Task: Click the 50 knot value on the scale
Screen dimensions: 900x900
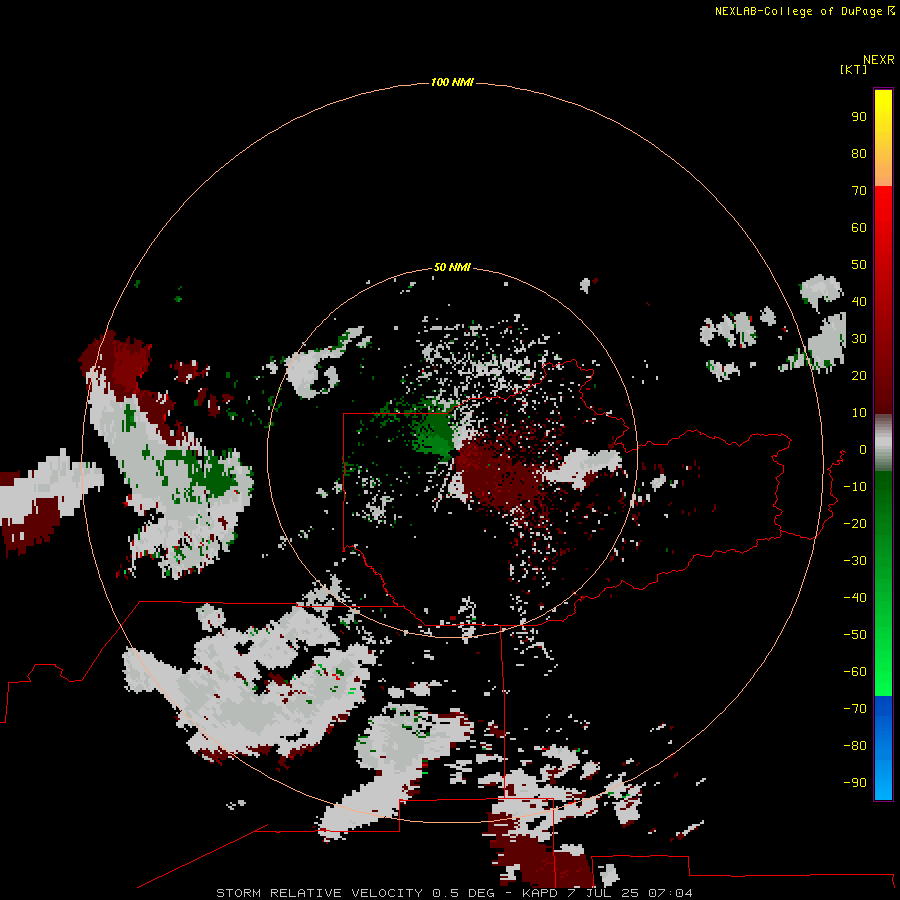Action: pyautogui.click(x=859, y=265)
